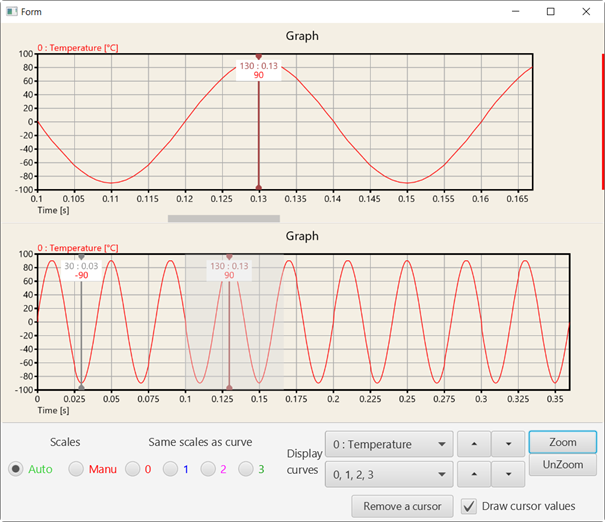
Task: Click bottom handle of gray 0.03 cursor
Action: point(81,388)
